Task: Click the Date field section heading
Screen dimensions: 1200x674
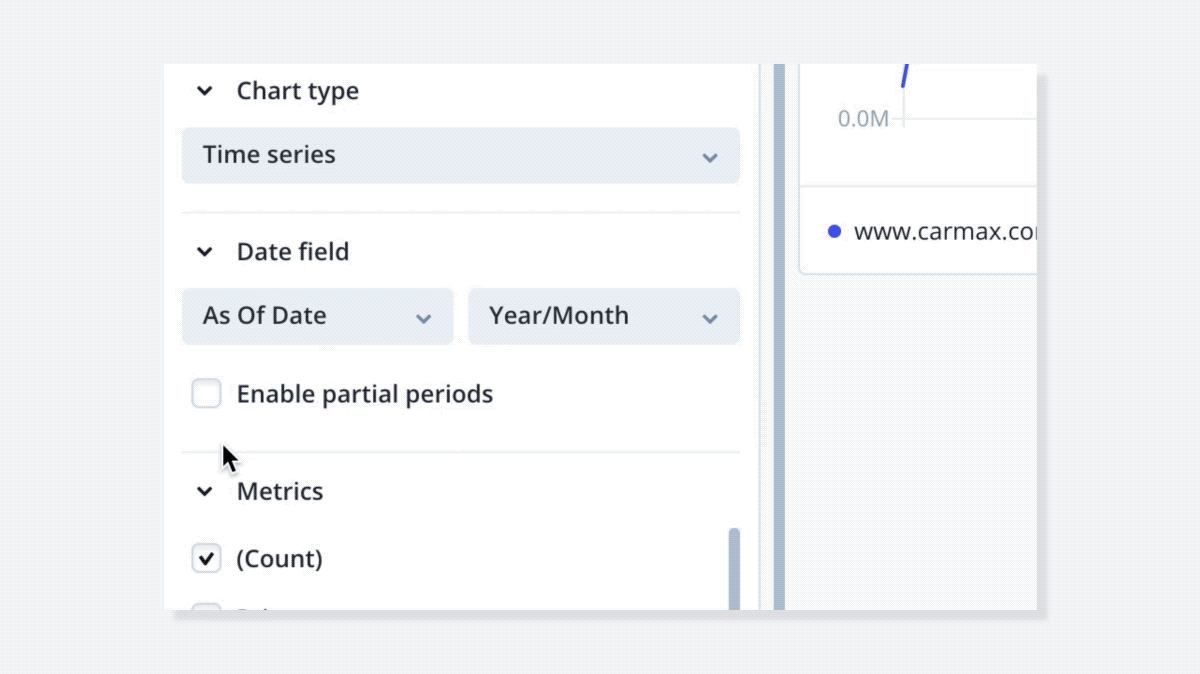Action: click(x=293, y=252)
